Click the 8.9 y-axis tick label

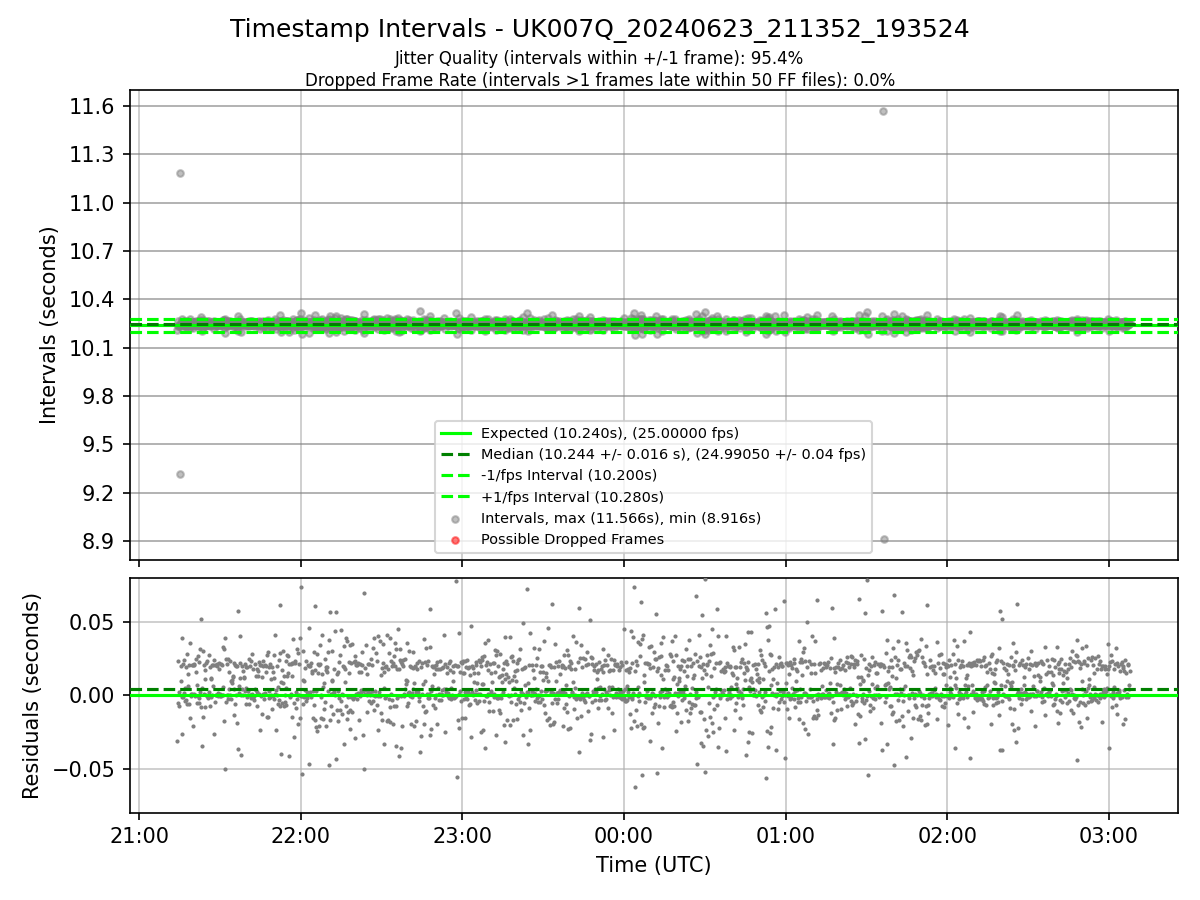click(98, 542)
